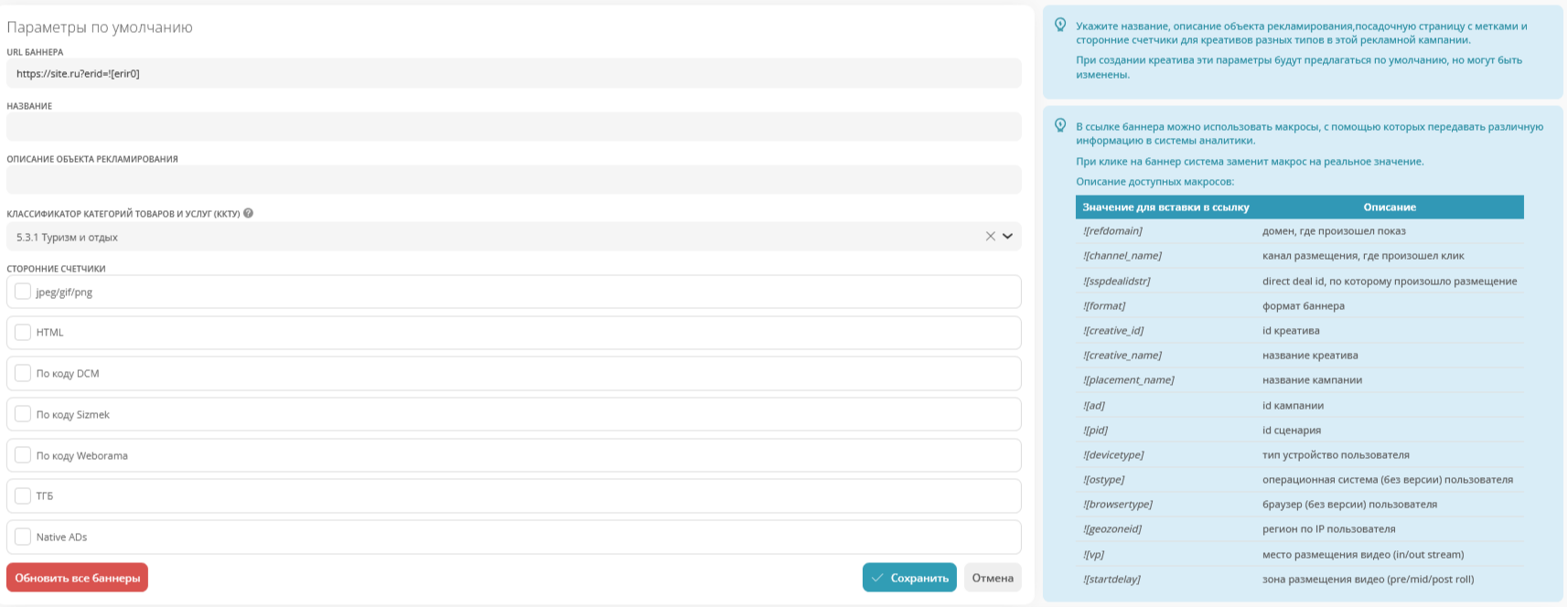Expand the category dropdown chevron
The height and width of the screenshot is (607, 1568).
[1007, 236]
